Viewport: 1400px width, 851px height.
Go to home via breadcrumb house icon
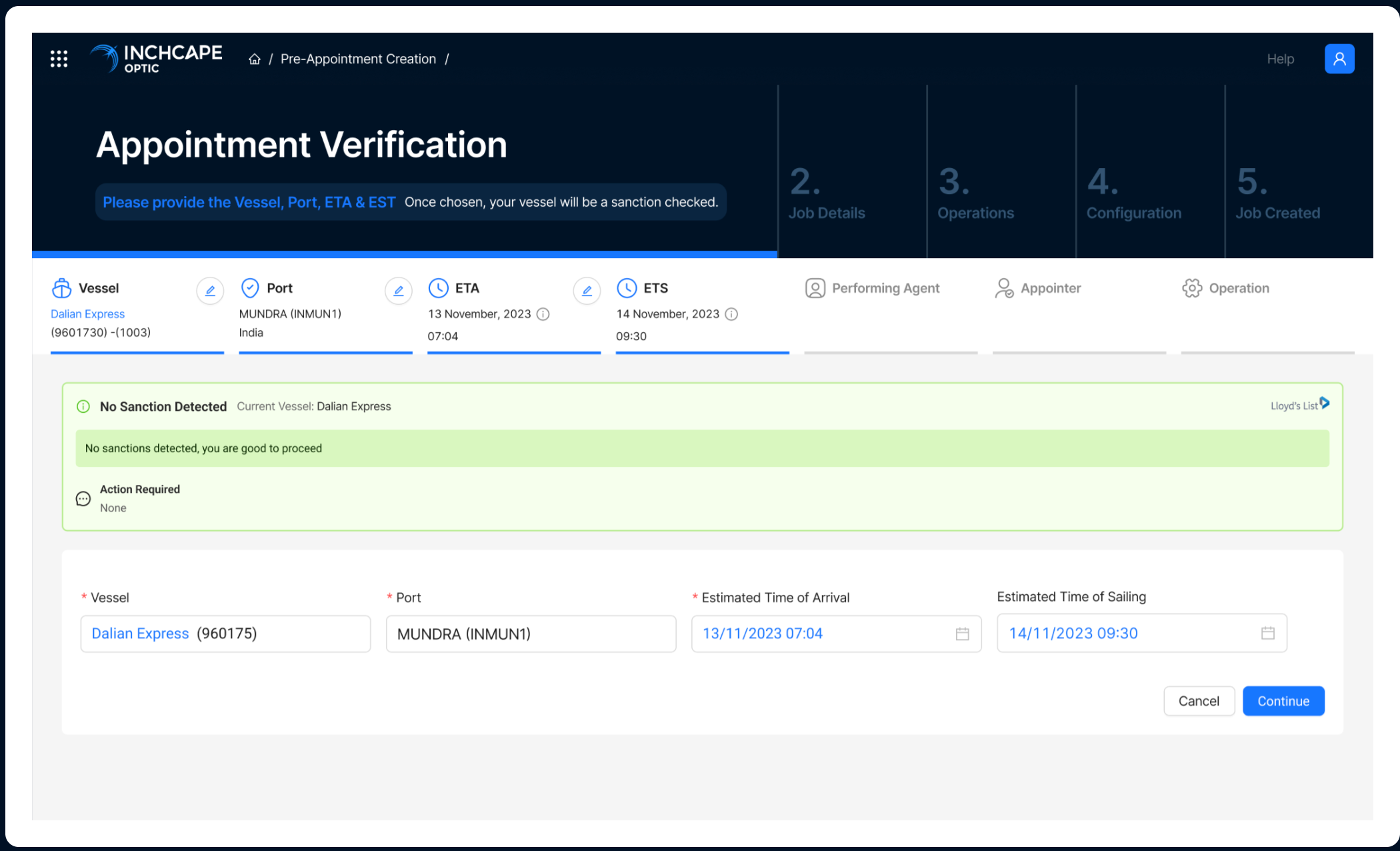255,59
